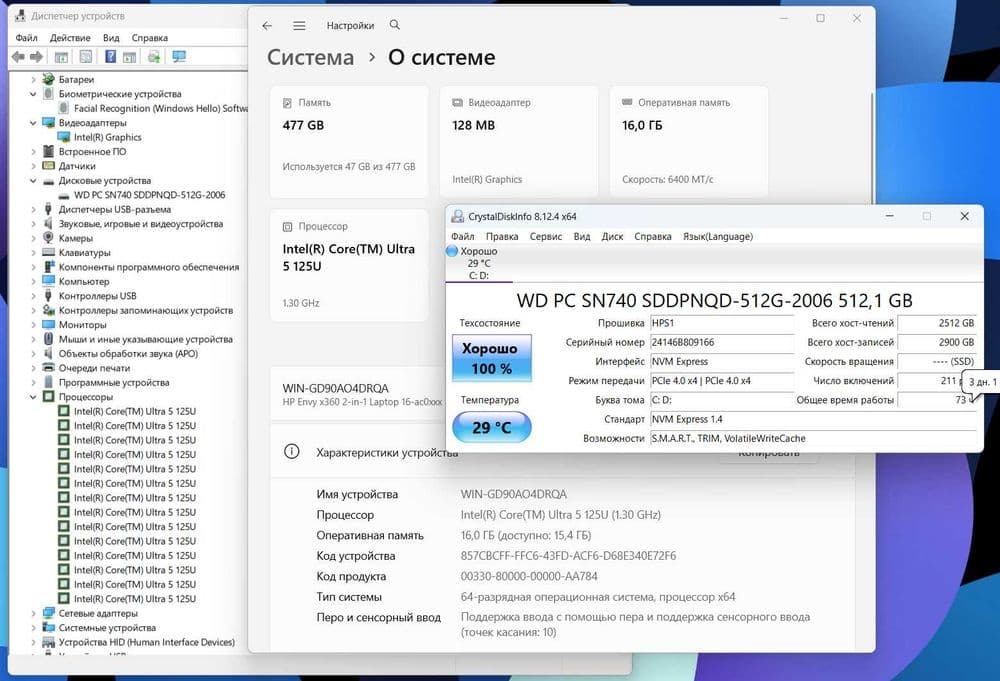This screenshot has height=681, width=1000.
Task: Select Intel(R) Graphics device in tree
Action: click(x=107, y=137)
